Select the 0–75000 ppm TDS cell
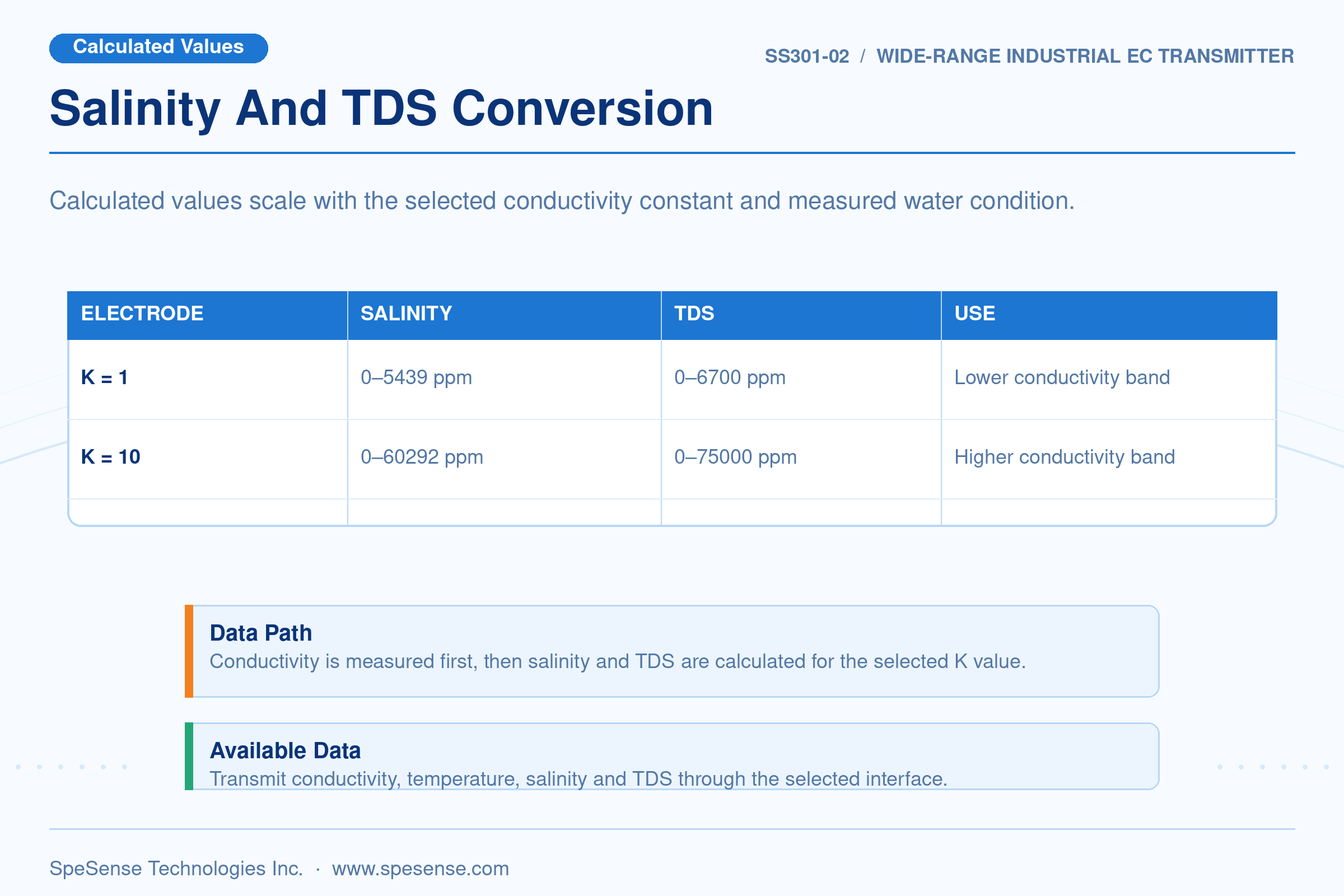Screen dimensions: 1344x896 [735, 457]
